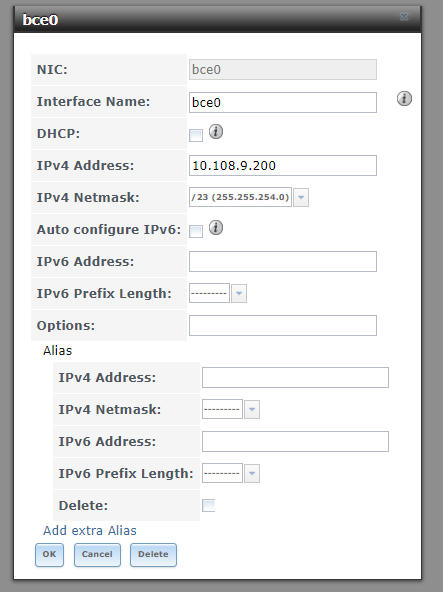443x592 pixels.
Task: Open the Alias IPv6 Prefix Length dropdown
Action: (x=252, y=473)
